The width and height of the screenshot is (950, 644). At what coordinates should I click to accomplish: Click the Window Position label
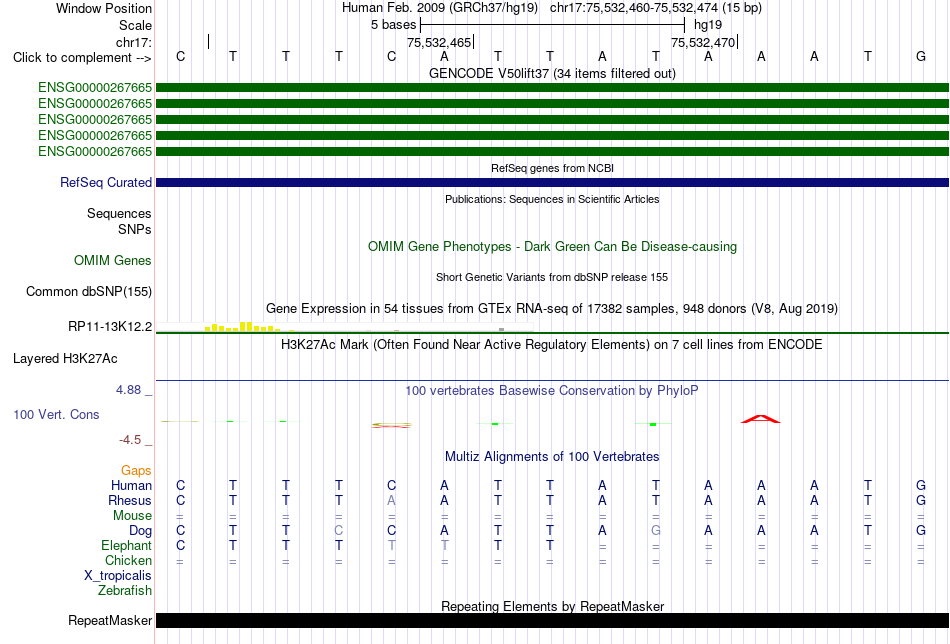(x=104, y=8)
